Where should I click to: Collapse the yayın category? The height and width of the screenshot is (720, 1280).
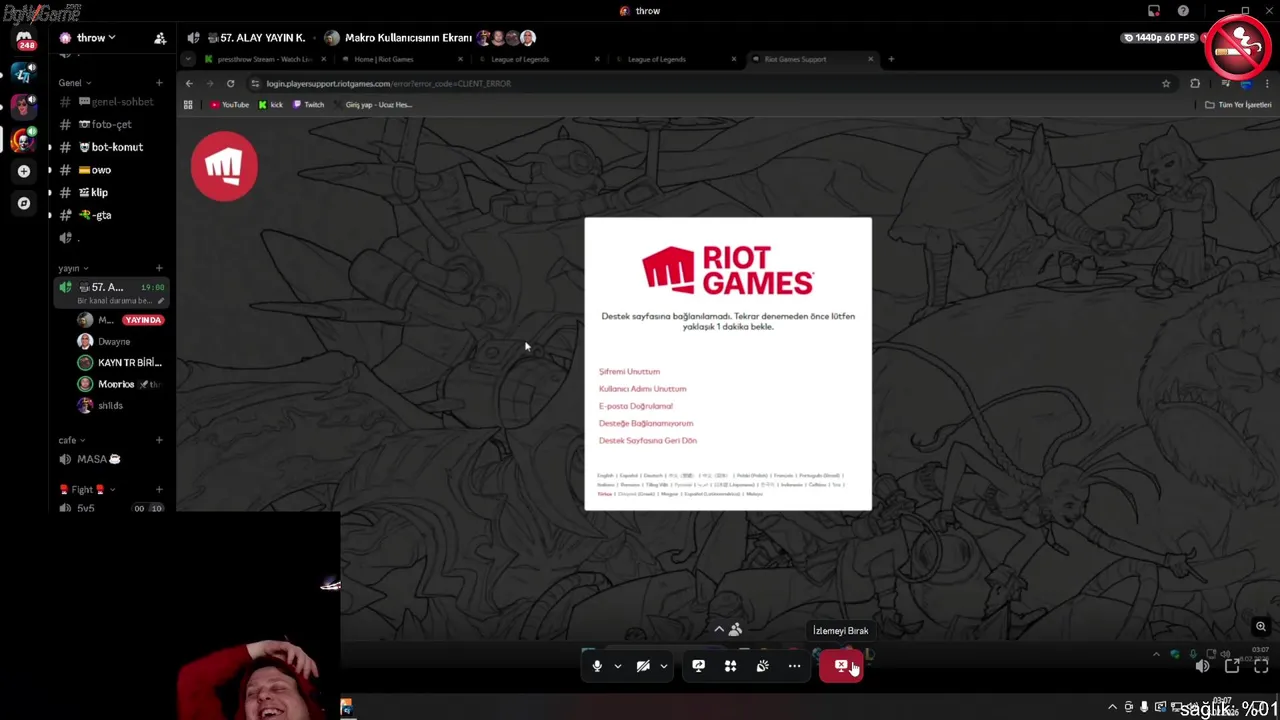point(74,268)
